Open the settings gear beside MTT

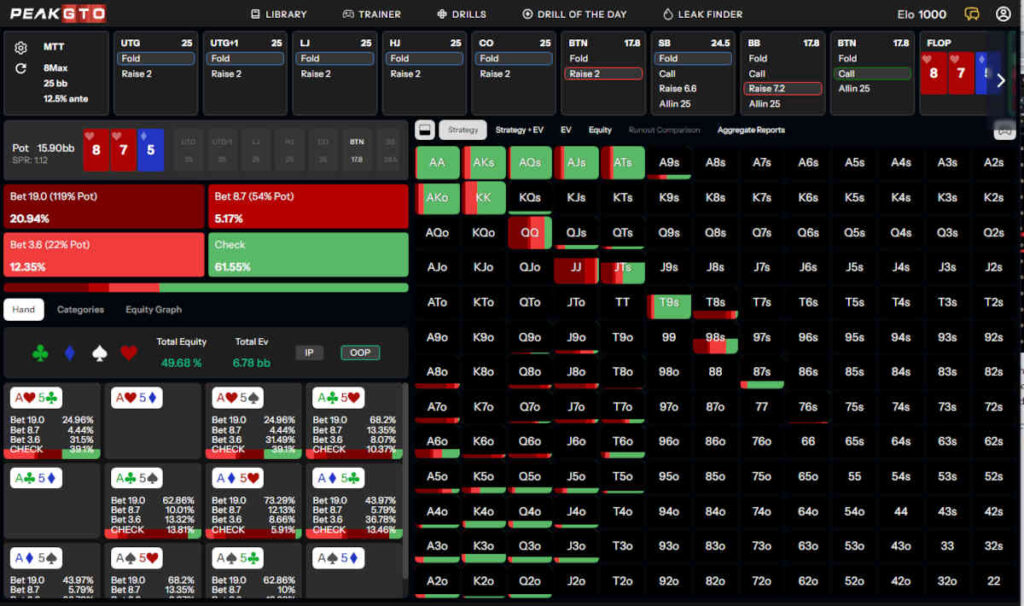(21, 48)
